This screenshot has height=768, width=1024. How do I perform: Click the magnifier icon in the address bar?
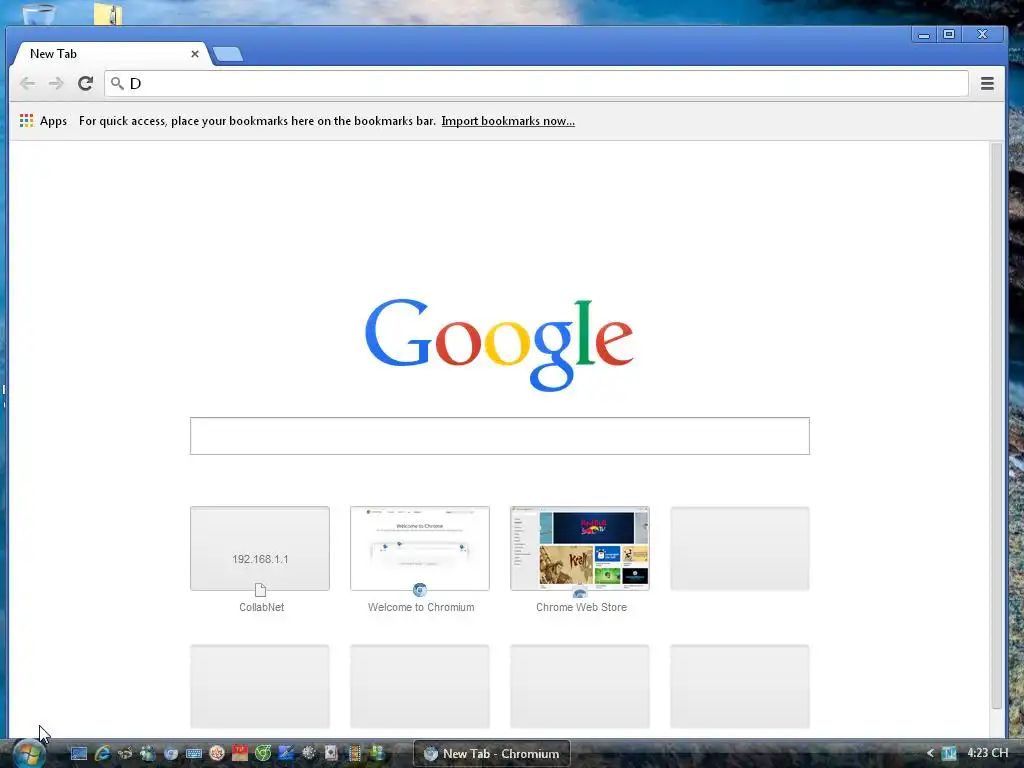tap(117, 83)
